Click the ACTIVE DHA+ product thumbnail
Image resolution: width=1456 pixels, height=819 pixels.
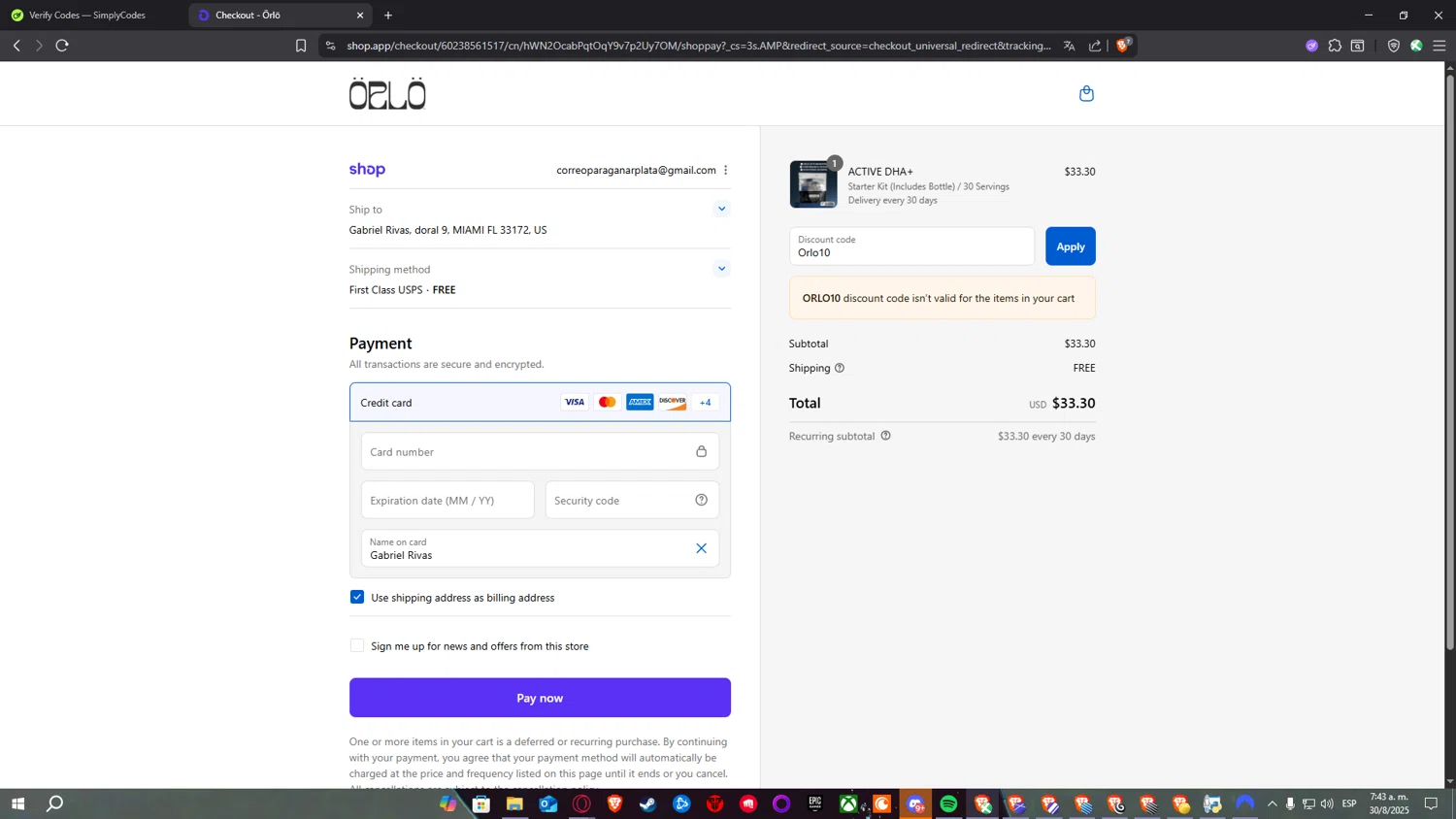pos(813,184)
